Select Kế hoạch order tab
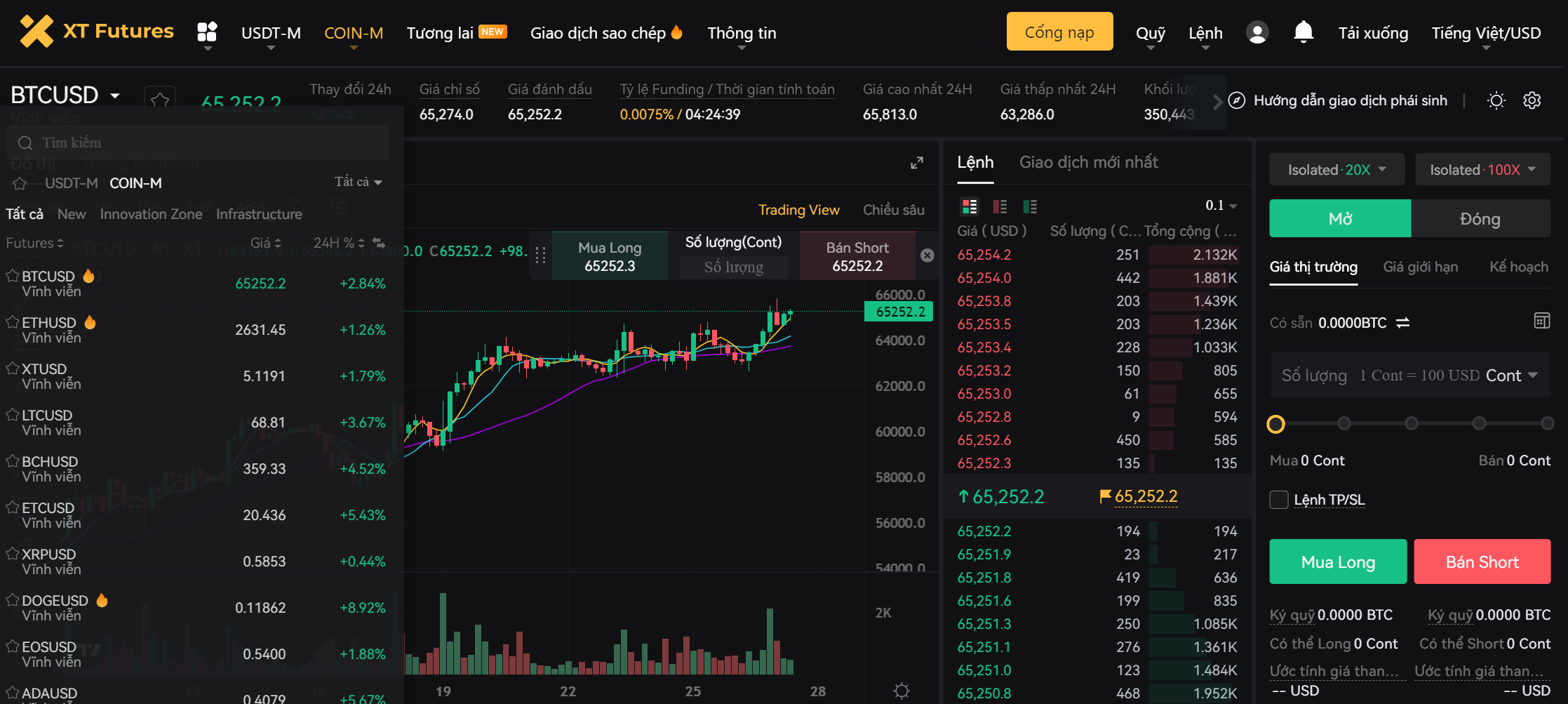1568x704 pixels. click(1519, 267)
